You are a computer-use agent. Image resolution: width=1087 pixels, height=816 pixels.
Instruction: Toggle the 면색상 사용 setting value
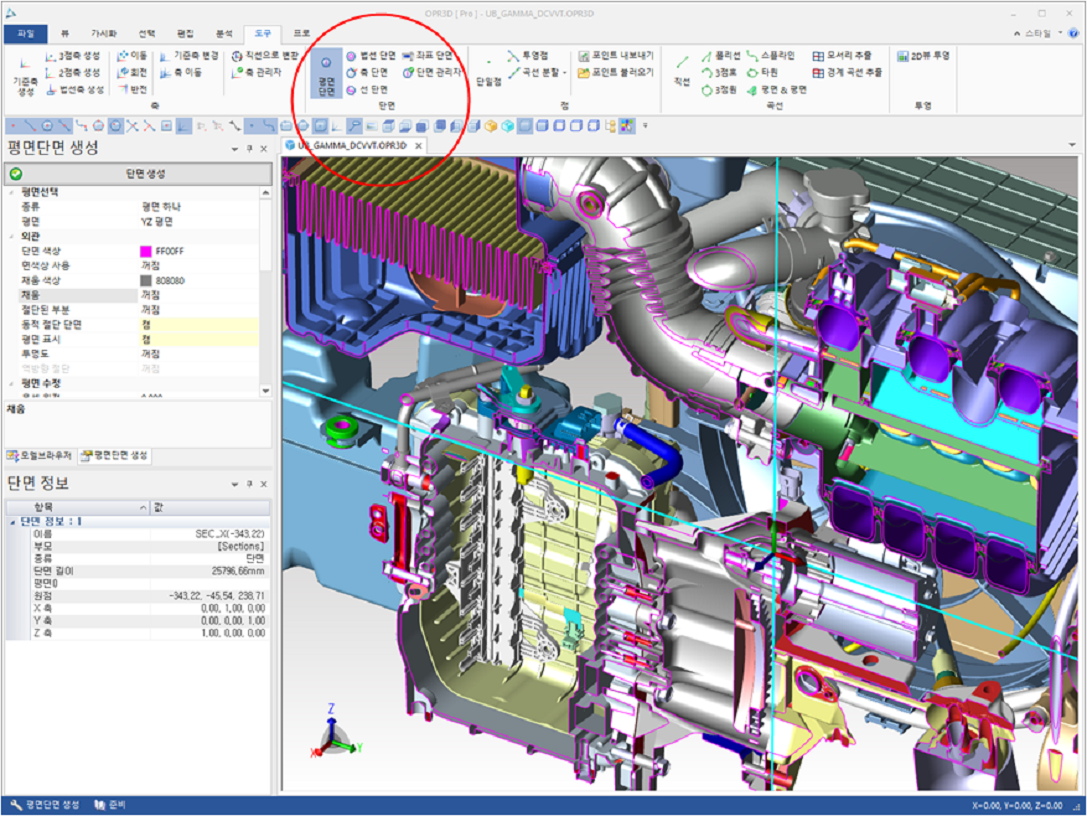pyautogui.click(x=200, y=266)
